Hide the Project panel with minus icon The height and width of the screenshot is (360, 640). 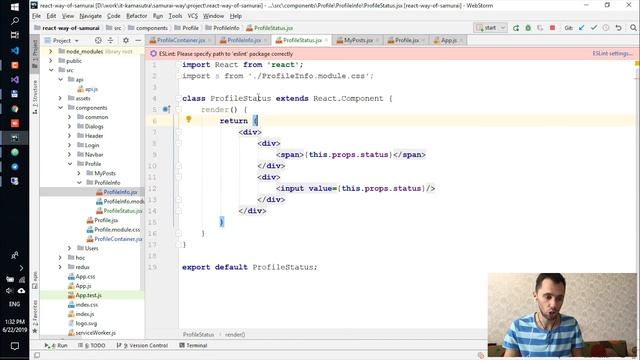(138, 40)
